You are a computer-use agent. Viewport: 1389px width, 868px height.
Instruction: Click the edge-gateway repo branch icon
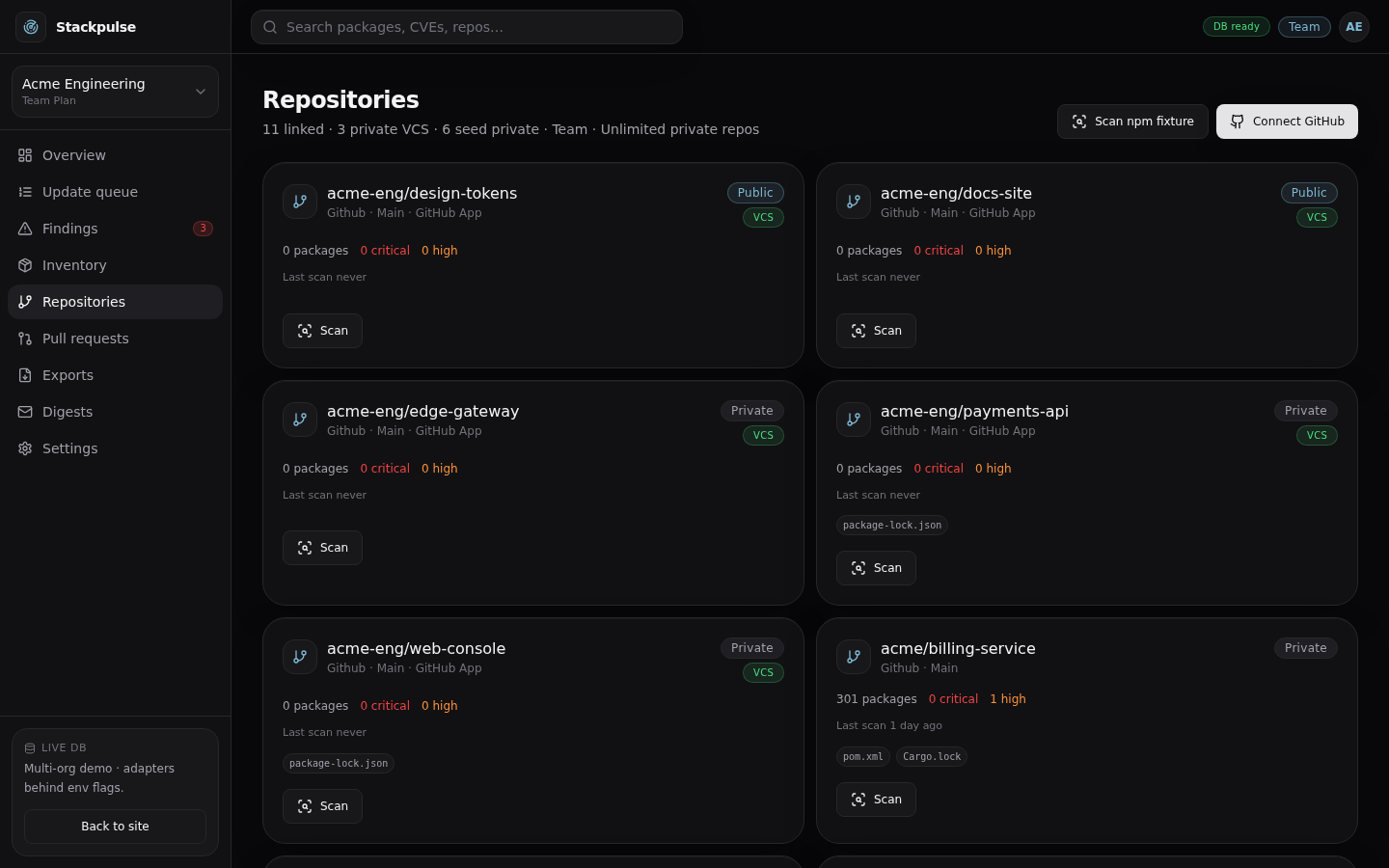[300, 420]
